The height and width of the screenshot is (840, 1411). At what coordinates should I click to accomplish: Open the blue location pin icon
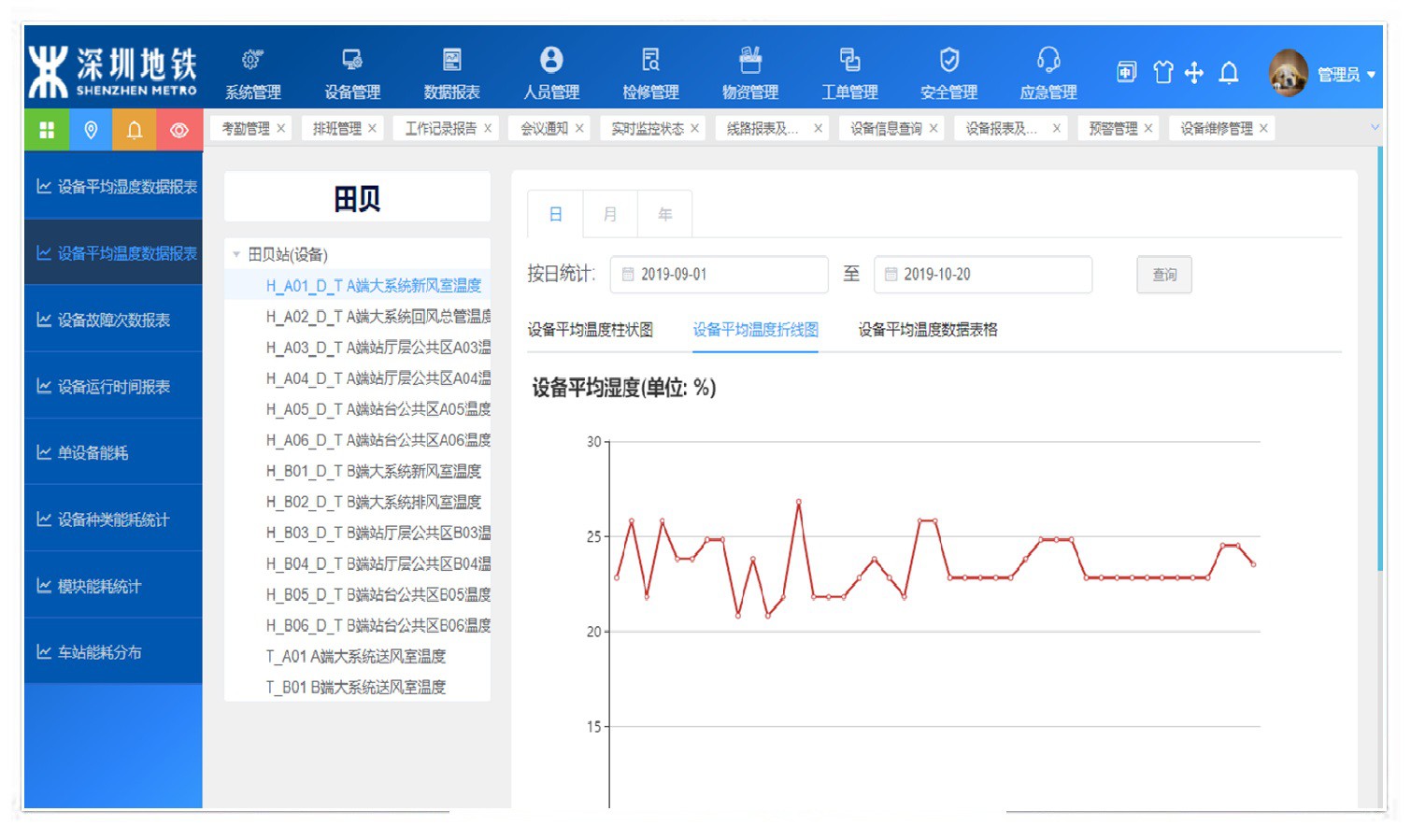pyautogui.click(x=90, y=129)
